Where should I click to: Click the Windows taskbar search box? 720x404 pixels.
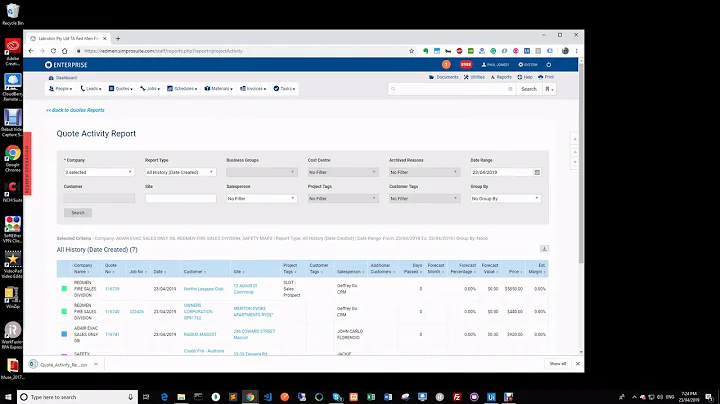tap(77, 397)
